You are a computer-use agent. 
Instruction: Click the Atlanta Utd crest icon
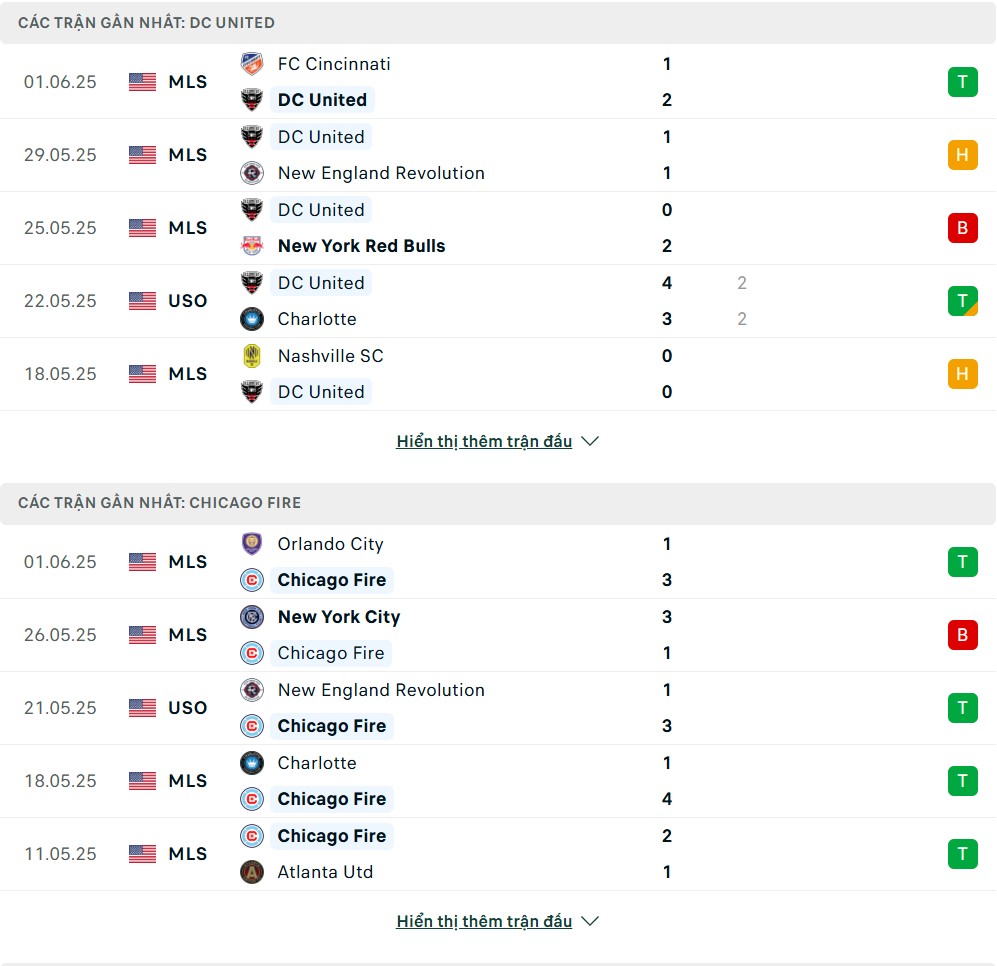pos(252,872)
